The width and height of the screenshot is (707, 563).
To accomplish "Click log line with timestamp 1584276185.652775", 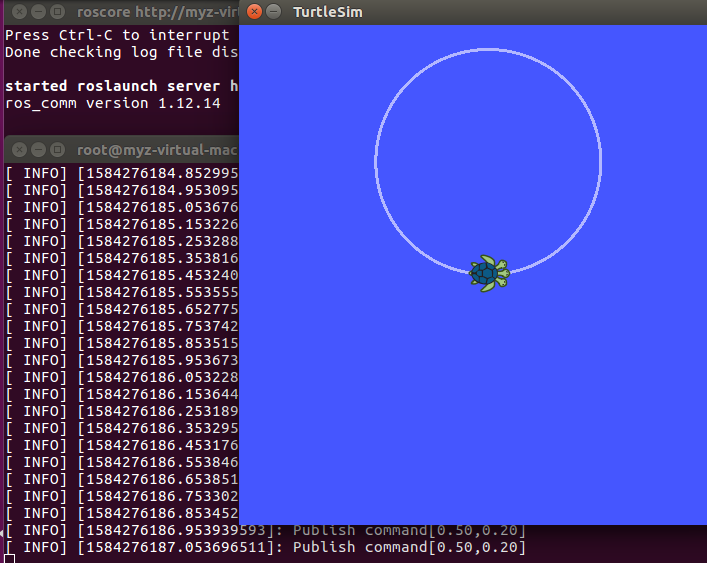I will pyautogui.click(x=122, y=310).
